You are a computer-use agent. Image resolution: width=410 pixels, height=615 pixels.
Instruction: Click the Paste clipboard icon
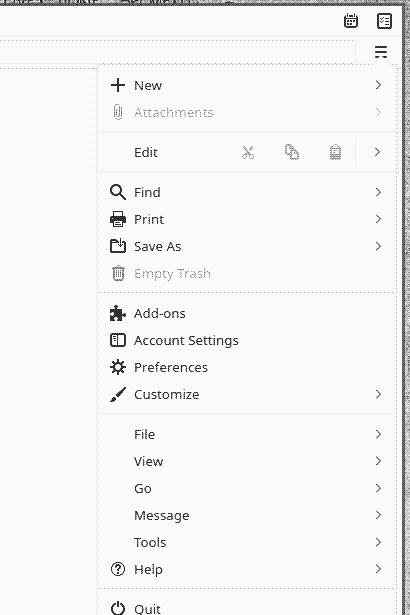pyautogui.click(x=335, y=152)
